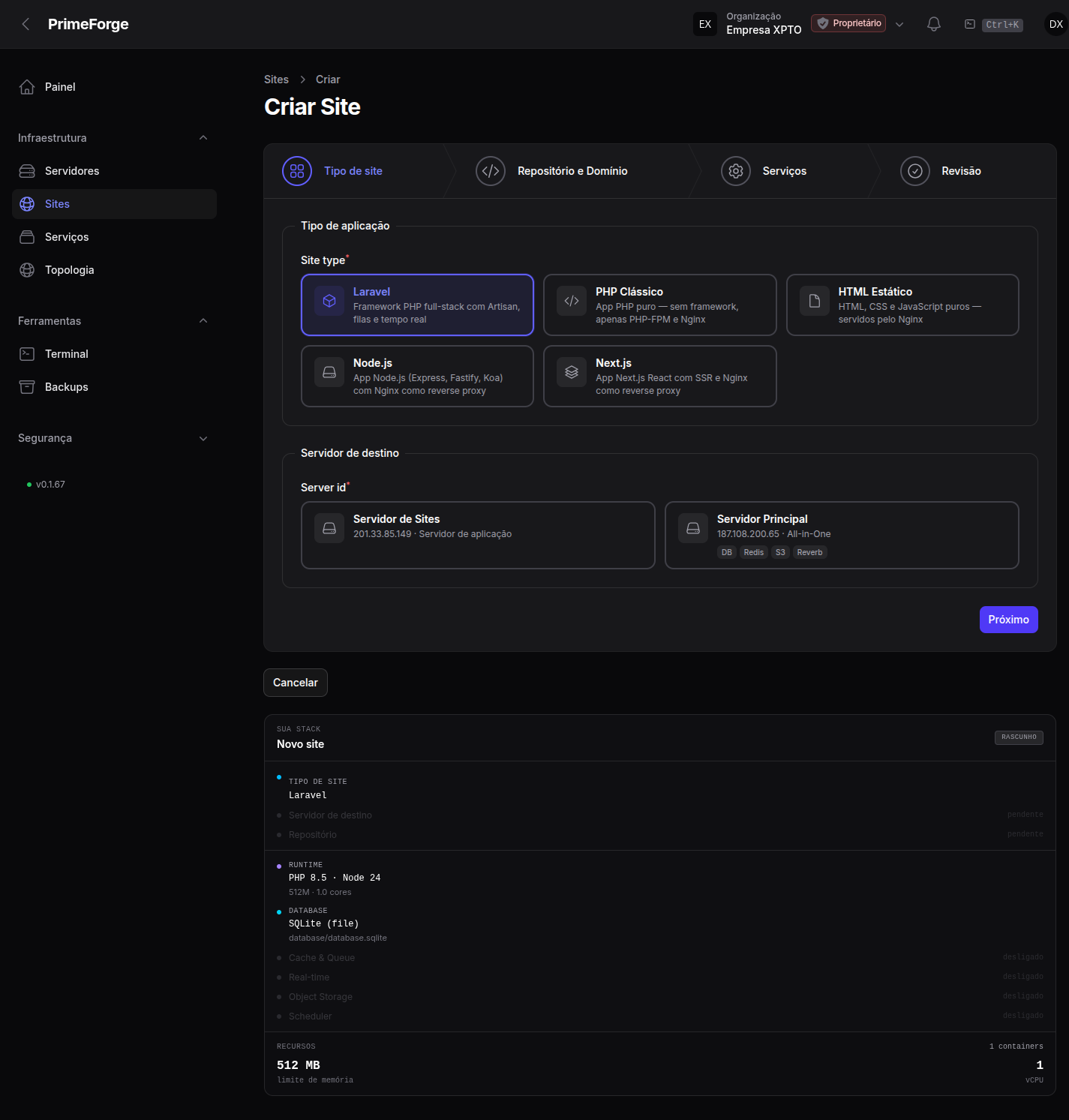Click the Terminal sidebar icon
This screenshot has height=1120, width=1069.
tap(27, 354)
